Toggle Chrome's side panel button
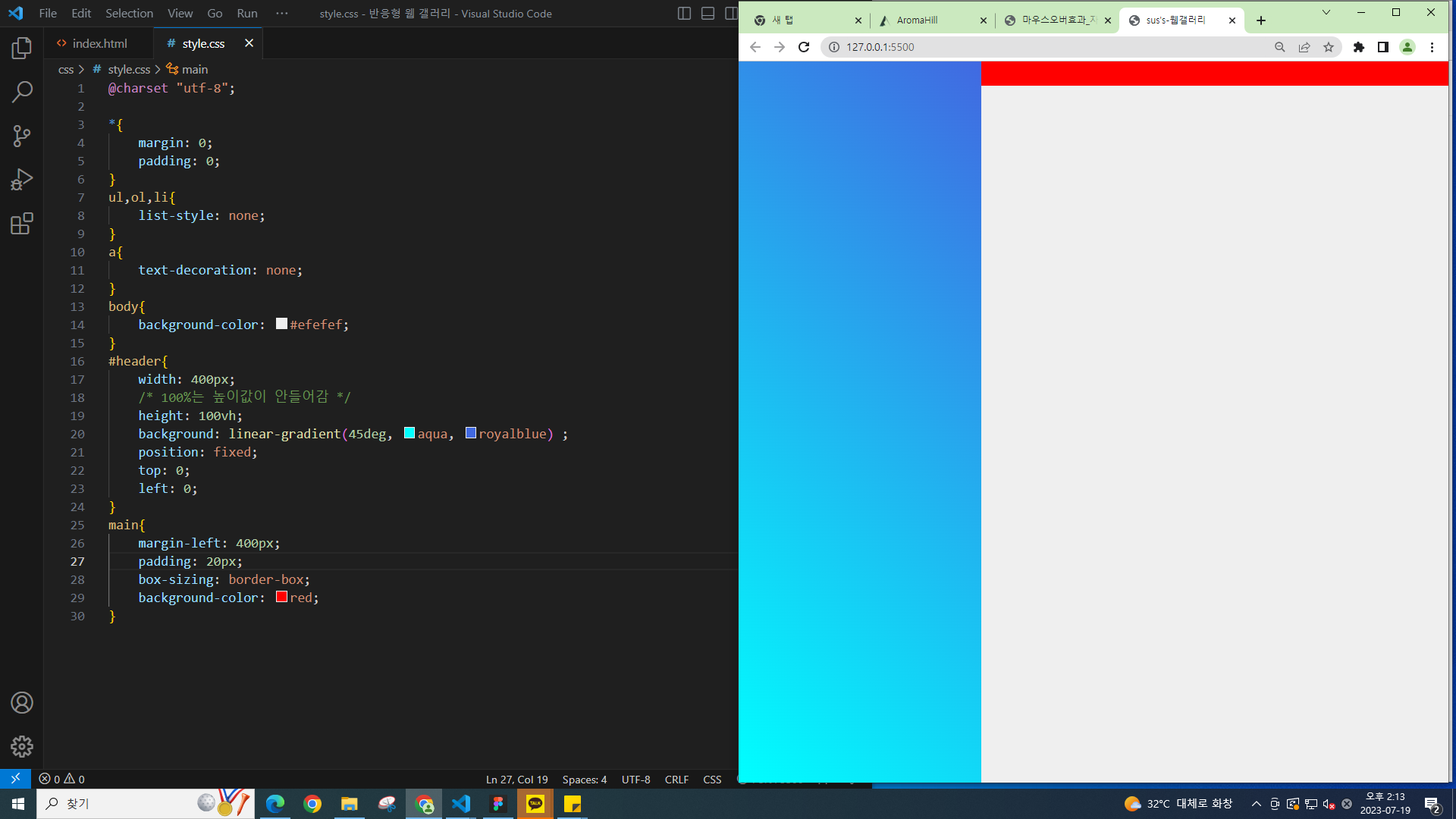 point(1383,47)
